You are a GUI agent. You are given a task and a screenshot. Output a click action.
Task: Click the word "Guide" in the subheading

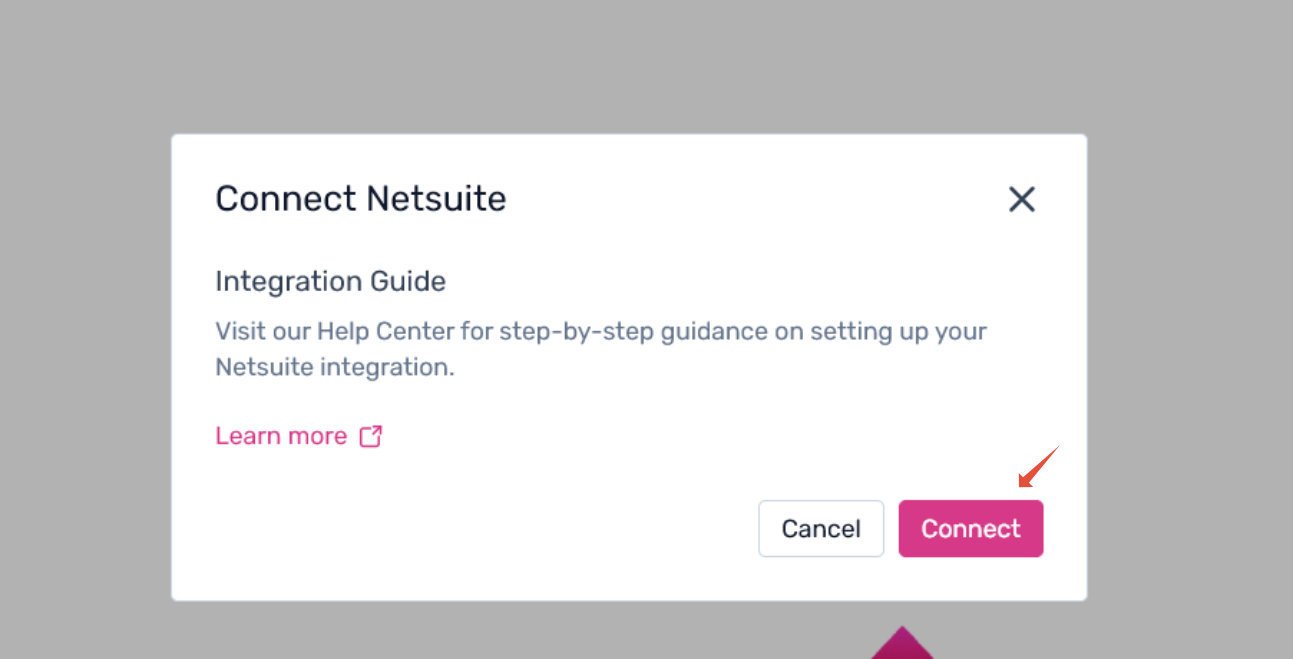[x=411, y=281]
